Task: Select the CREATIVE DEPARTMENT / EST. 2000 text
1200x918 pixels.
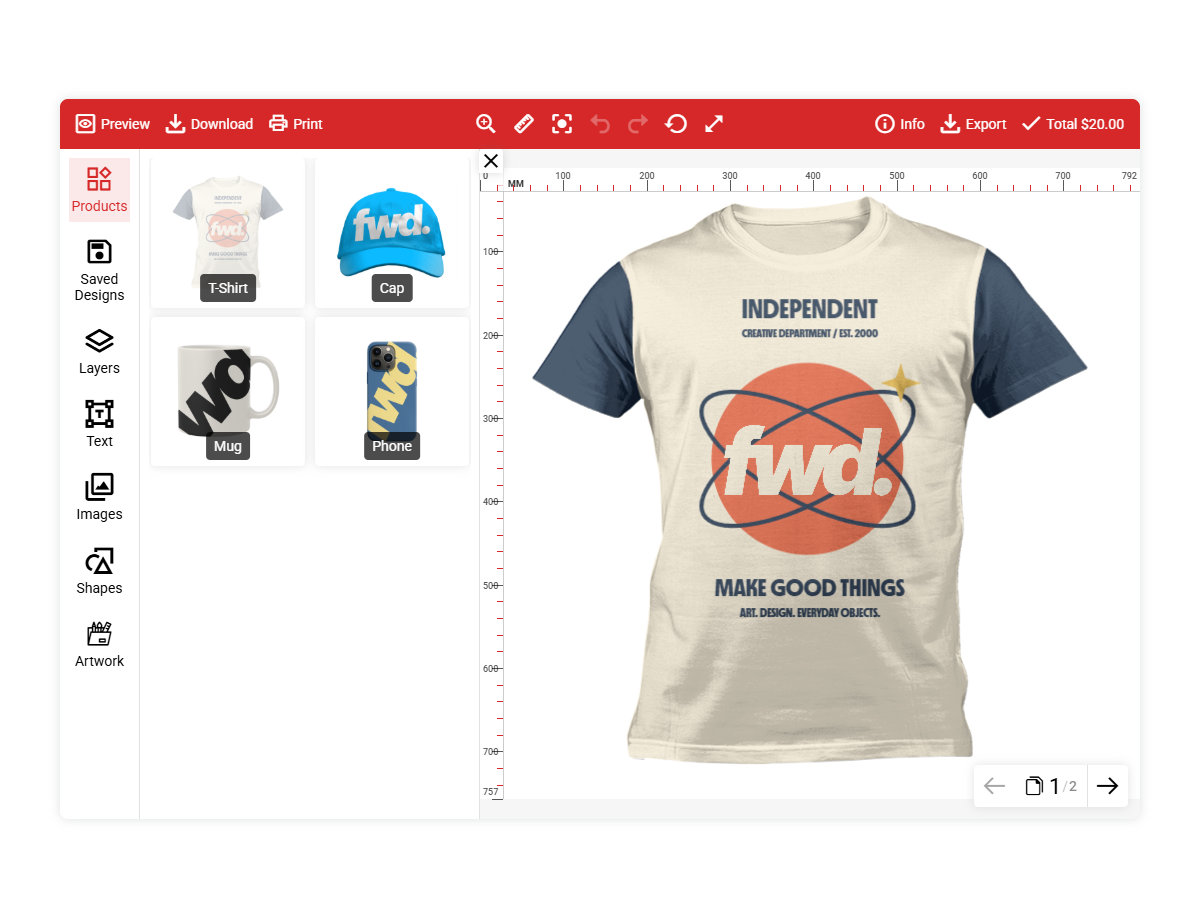Action: (809, 334)
